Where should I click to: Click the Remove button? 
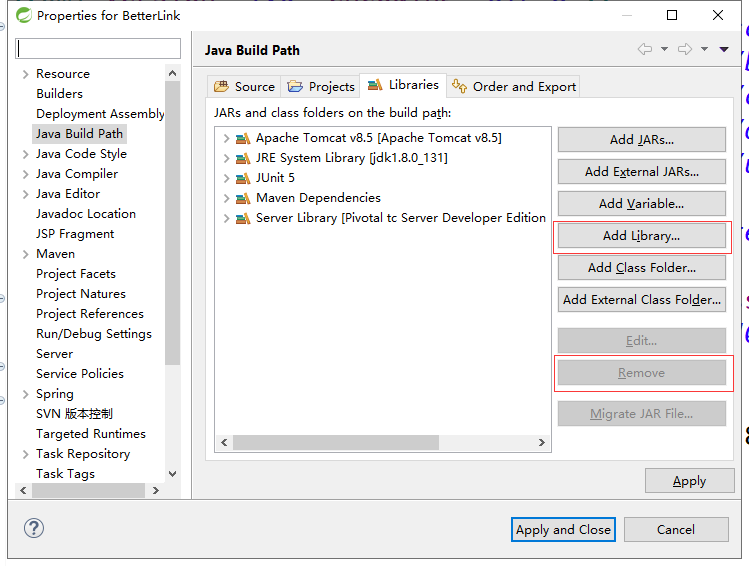click(x=642, y=373)
